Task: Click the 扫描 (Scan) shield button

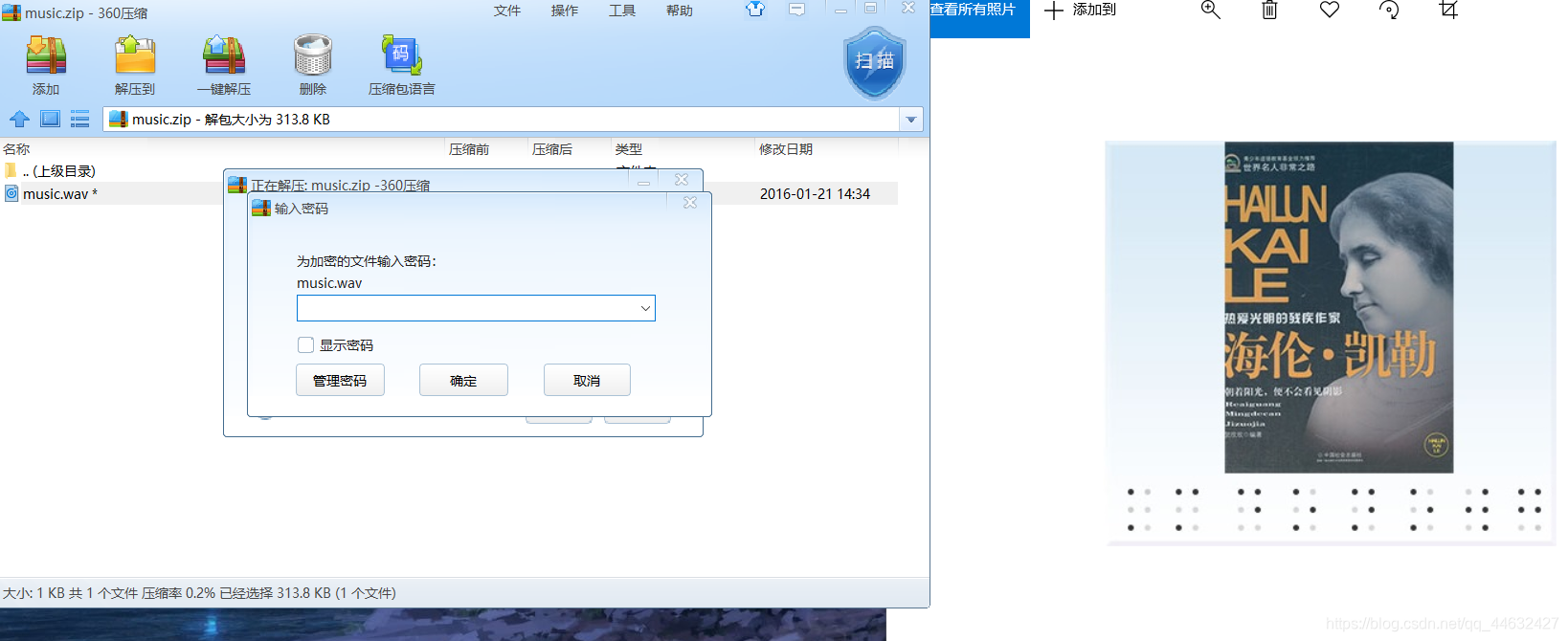Action: coord(875,62)
